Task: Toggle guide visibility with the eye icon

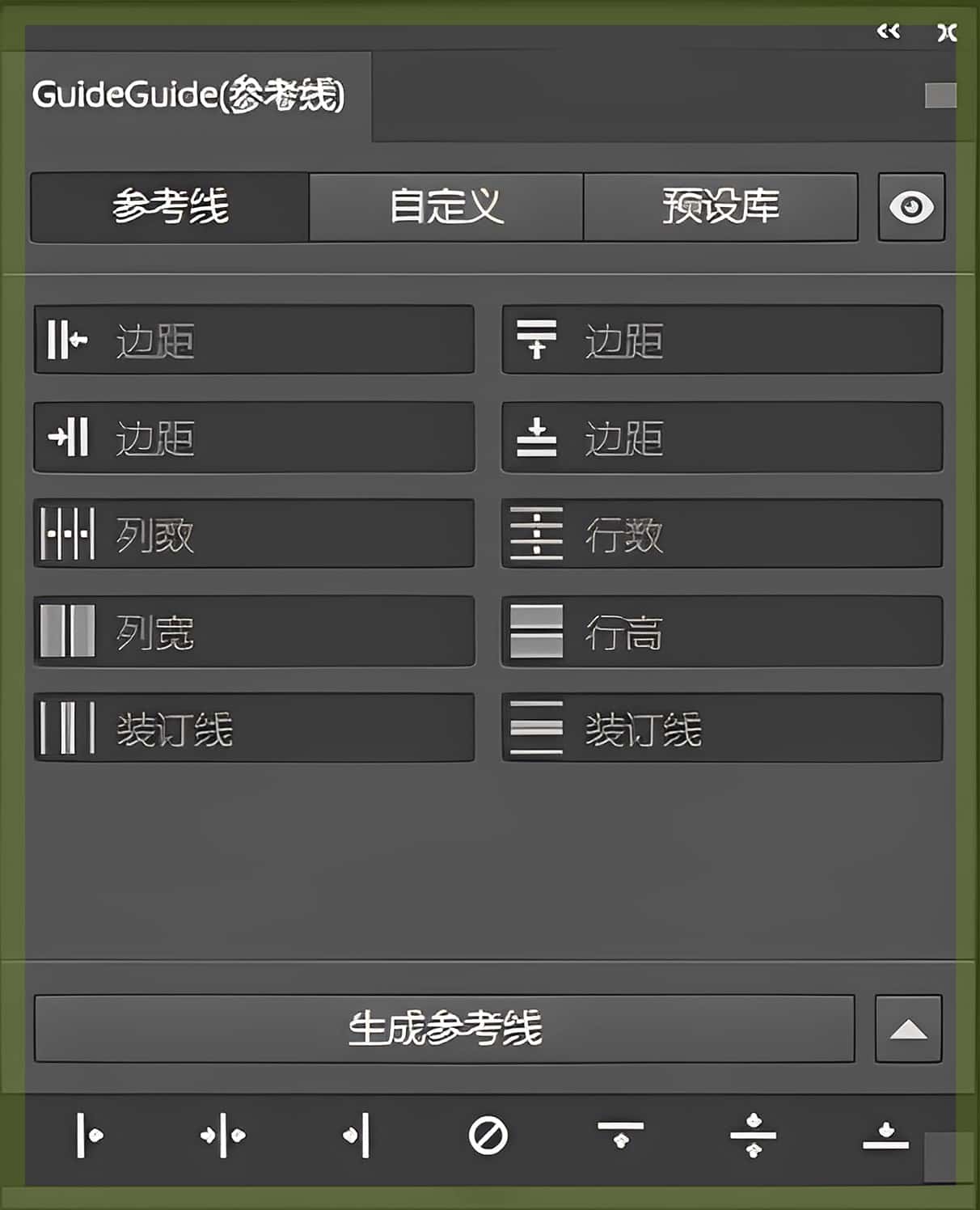Action: point(911,207)
